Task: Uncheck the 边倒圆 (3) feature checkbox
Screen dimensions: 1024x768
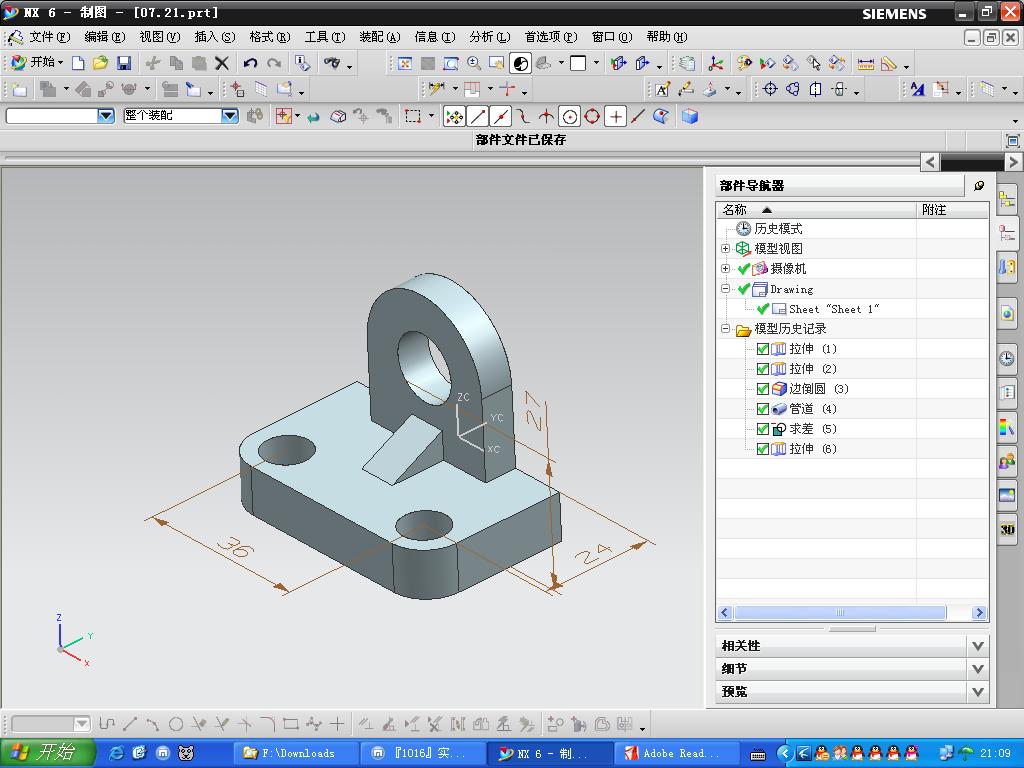Action: (x=763, y=389)
